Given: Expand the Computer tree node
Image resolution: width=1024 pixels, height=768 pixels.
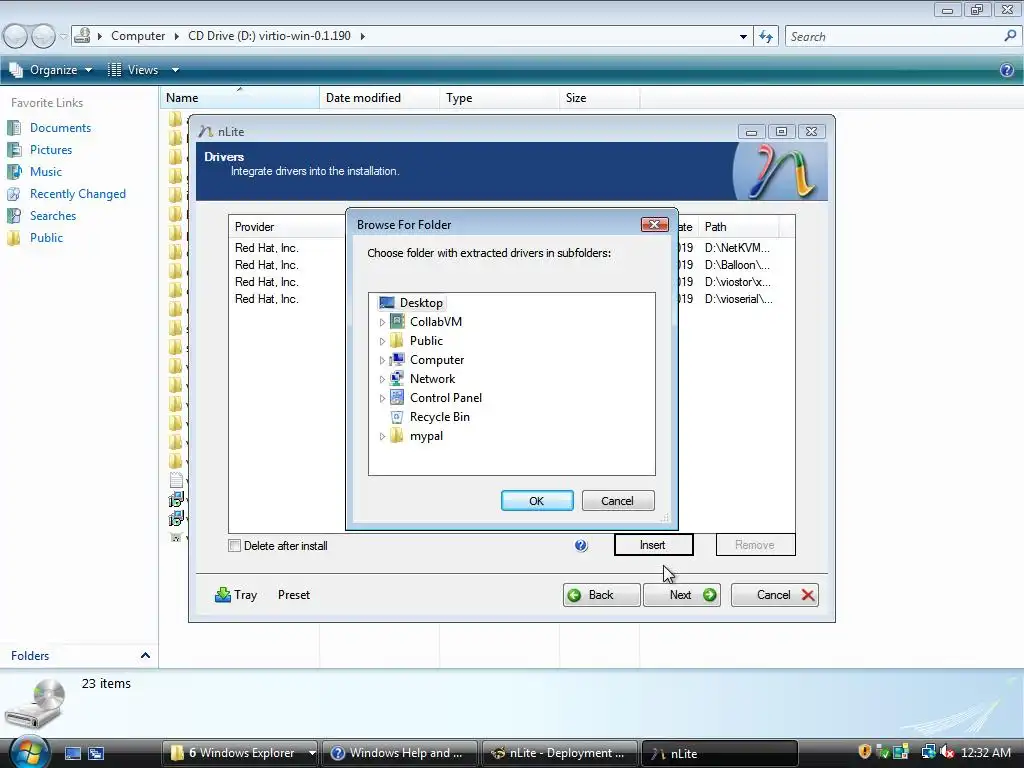Looking at the screenshot, I should point(383,360).
